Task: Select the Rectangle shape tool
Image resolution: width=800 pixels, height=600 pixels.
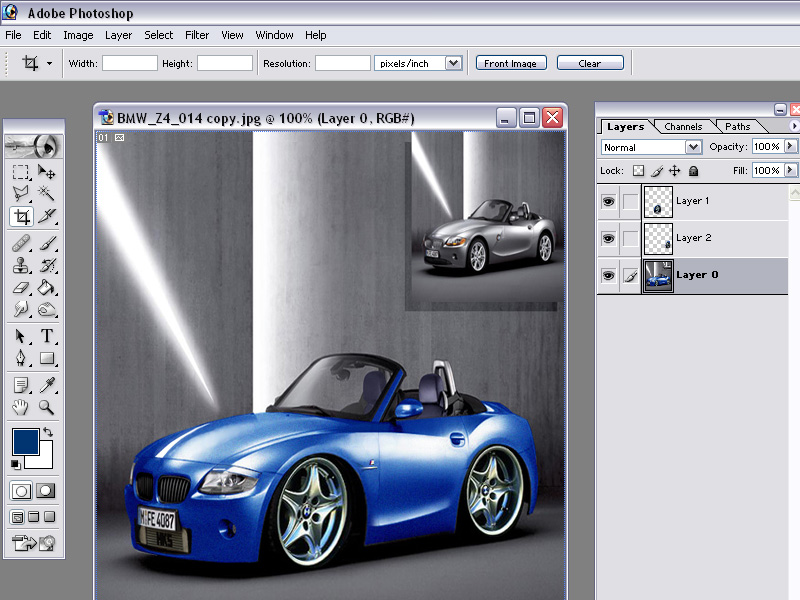Action: (x=46, y=358)
